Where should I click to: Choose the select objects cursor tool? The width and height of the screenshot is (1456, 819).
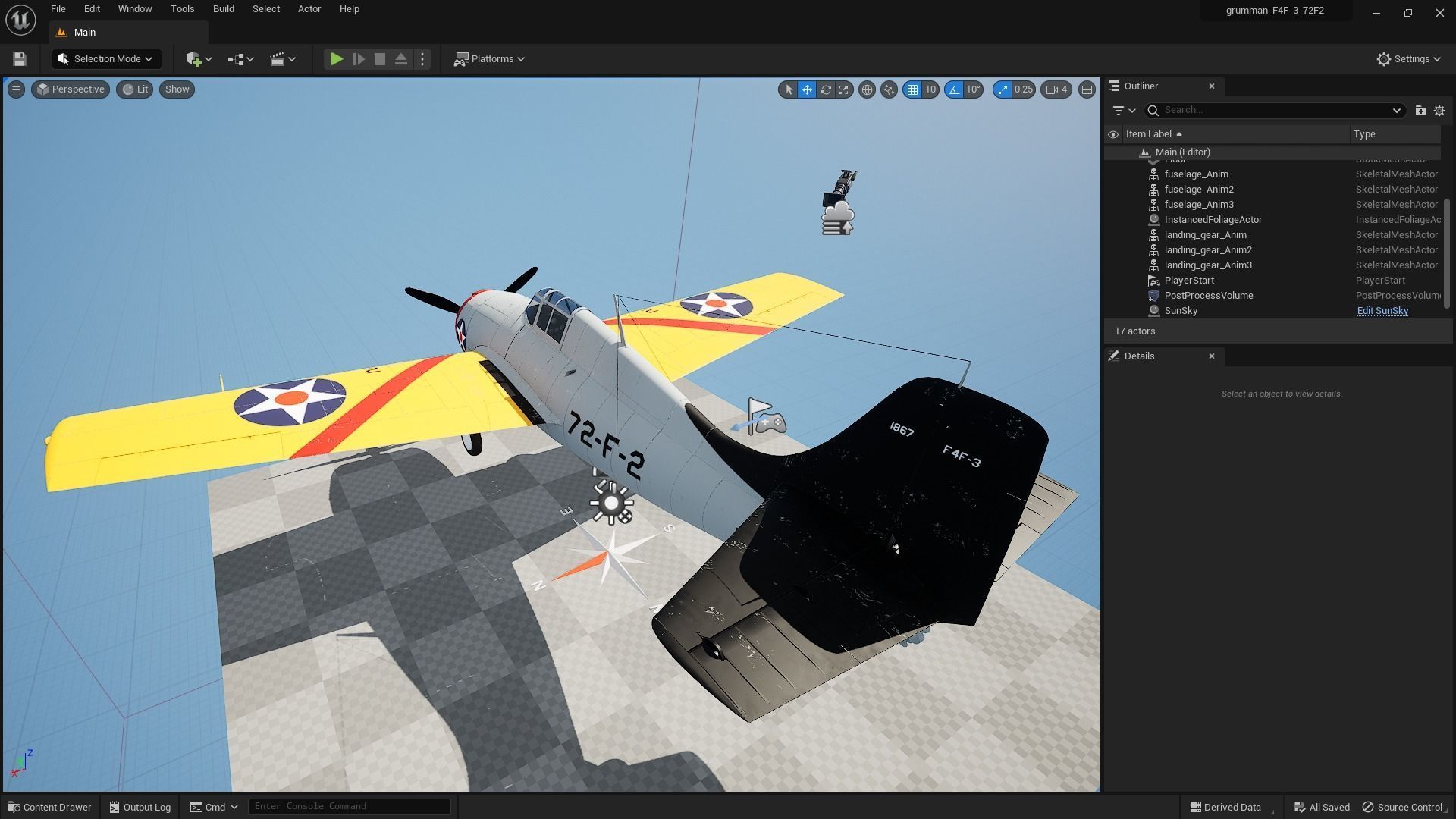pos(789,89)
